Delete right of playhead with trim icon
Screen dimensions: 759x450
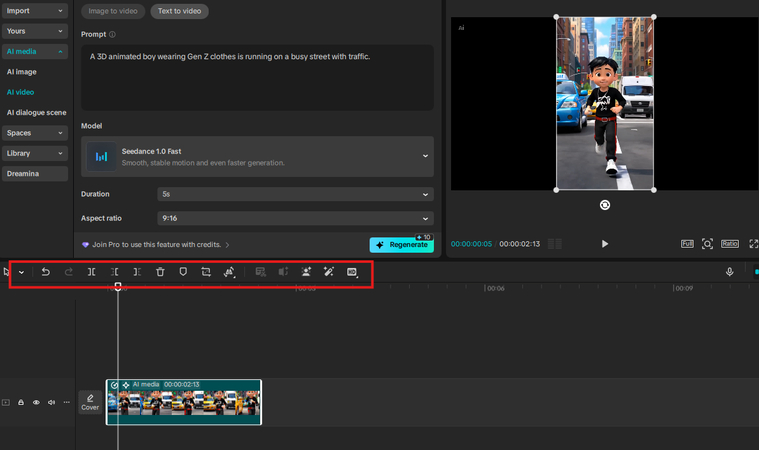tap(137, 272)
